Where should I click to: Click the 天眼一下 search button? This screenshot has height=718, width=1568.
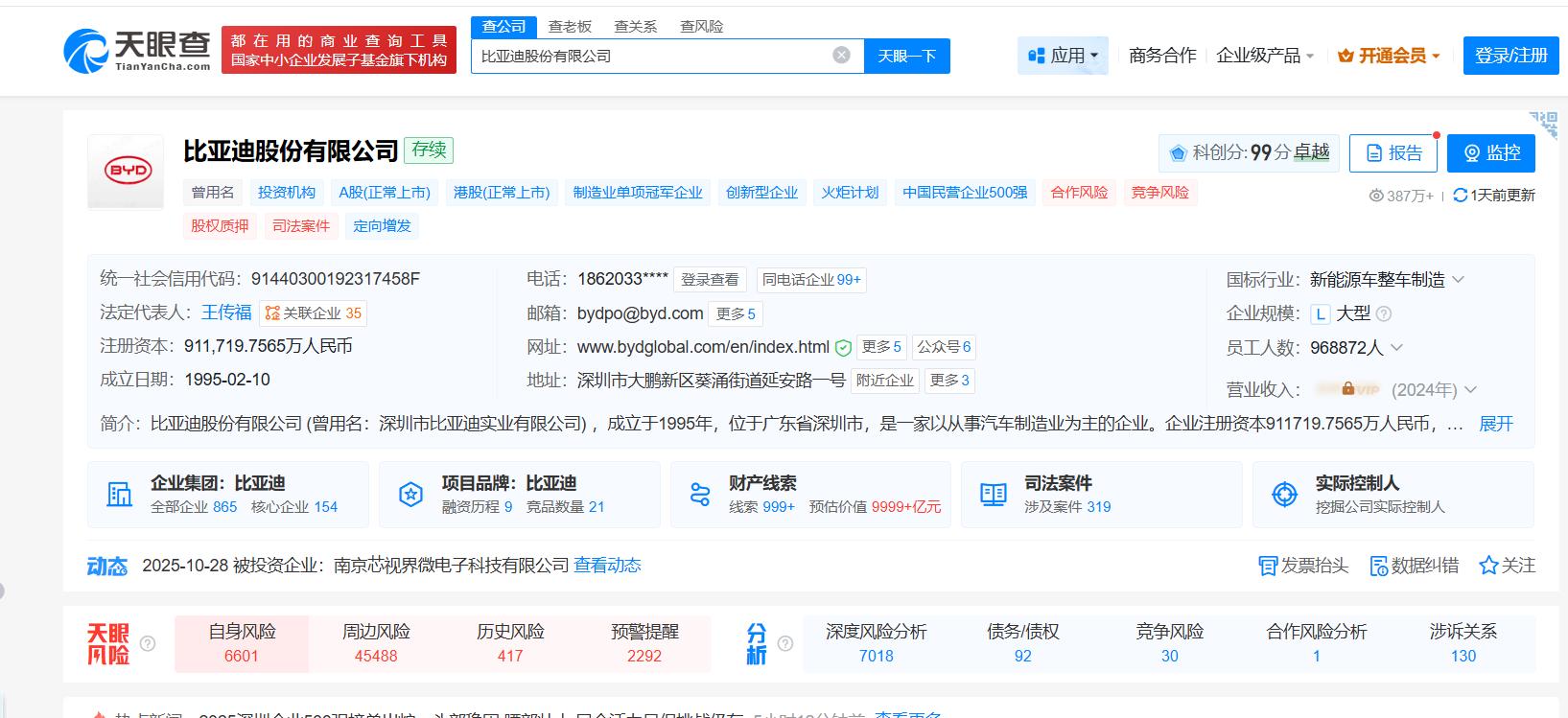pos(906,56)
